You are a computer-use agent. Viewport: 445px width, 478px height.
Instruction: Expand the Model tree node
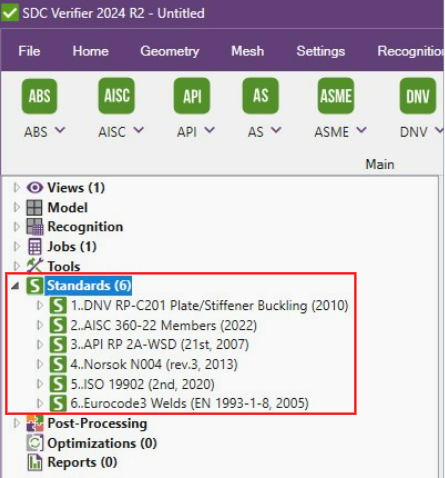17,208
